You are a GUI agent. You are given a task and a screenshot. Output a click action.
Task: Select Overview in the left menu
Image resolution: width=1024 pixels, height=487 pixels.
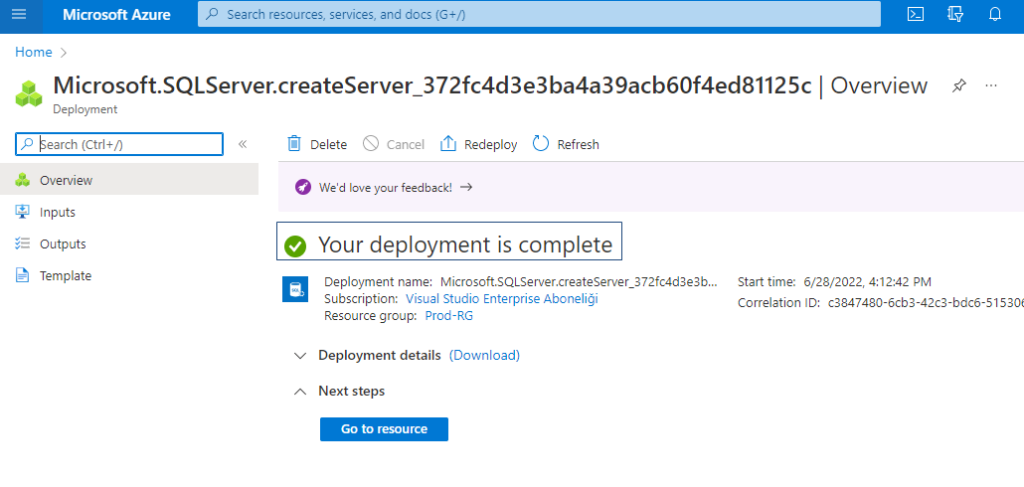click(129, 180)
